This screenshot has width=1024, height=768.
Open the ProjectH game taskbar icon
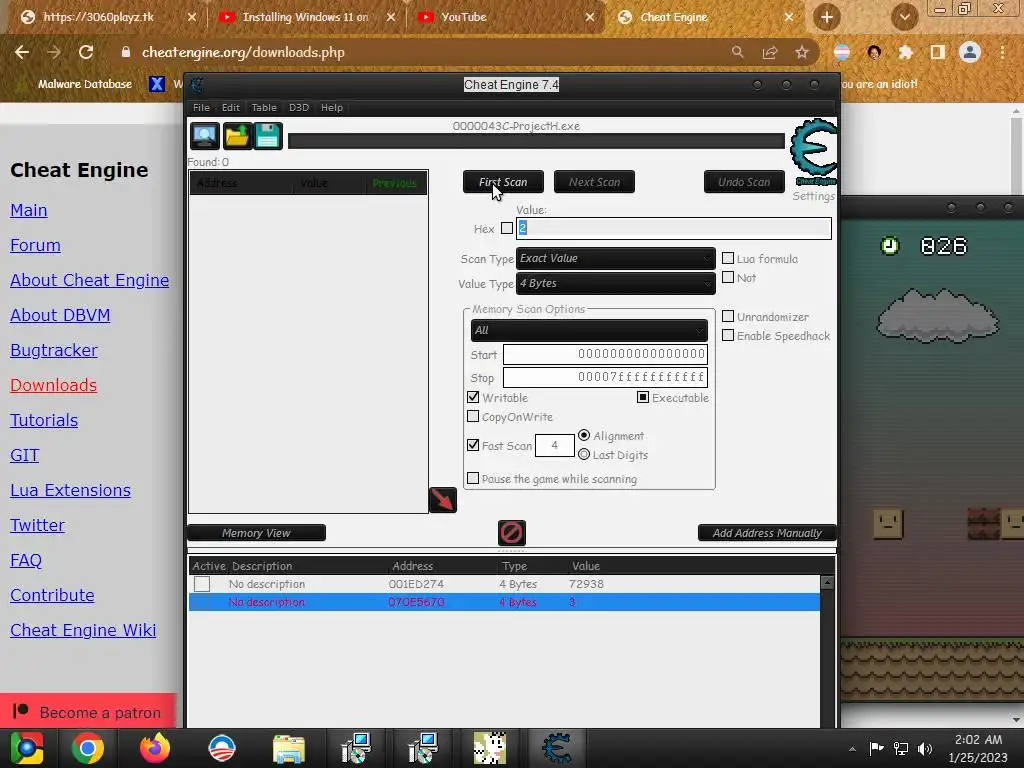tap(490, 748)
